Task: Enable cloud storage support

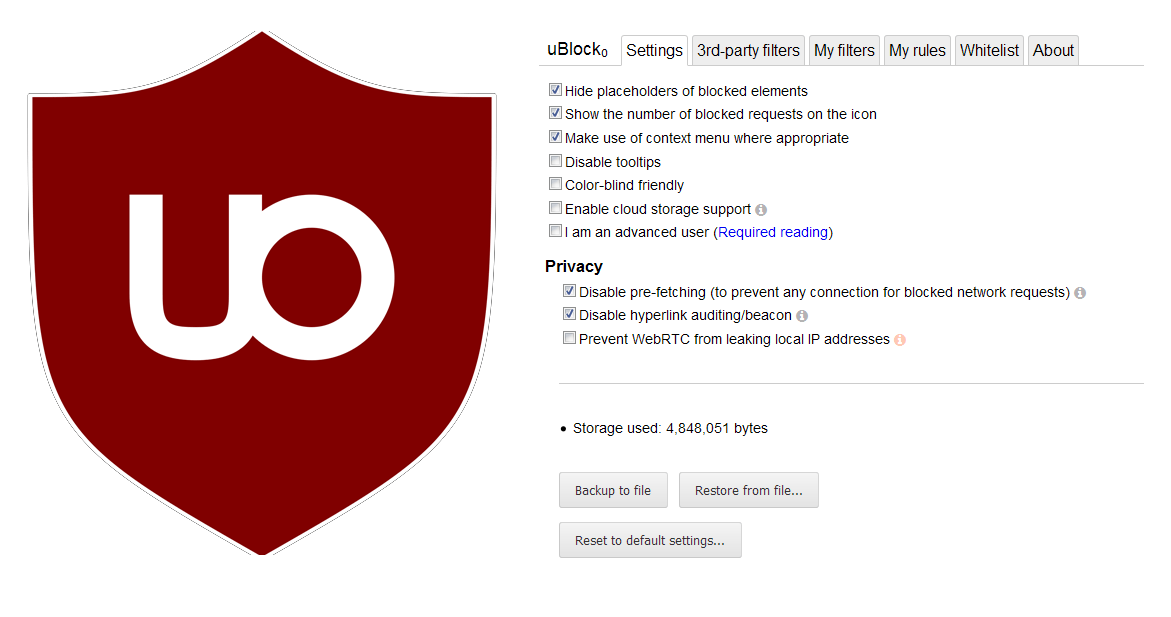Action: (x=555, y=207)
